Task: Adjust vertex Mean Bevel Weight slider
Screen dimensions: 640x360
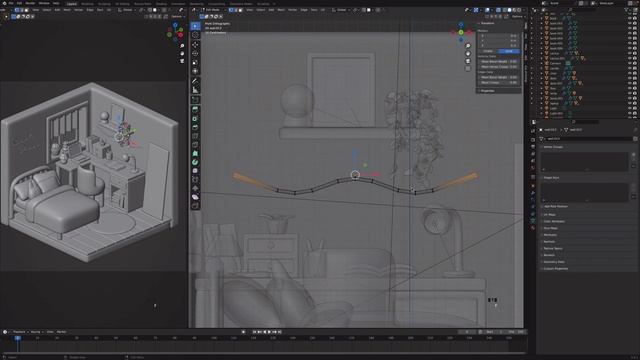Action: click(499, 62)
